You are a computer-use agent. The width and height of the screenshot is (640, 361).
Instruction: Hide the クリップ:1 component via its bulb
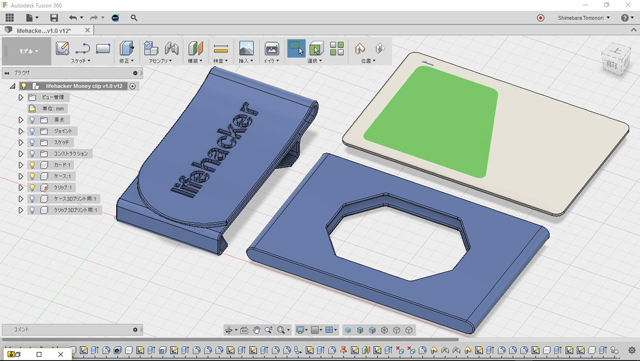point(32,187)
